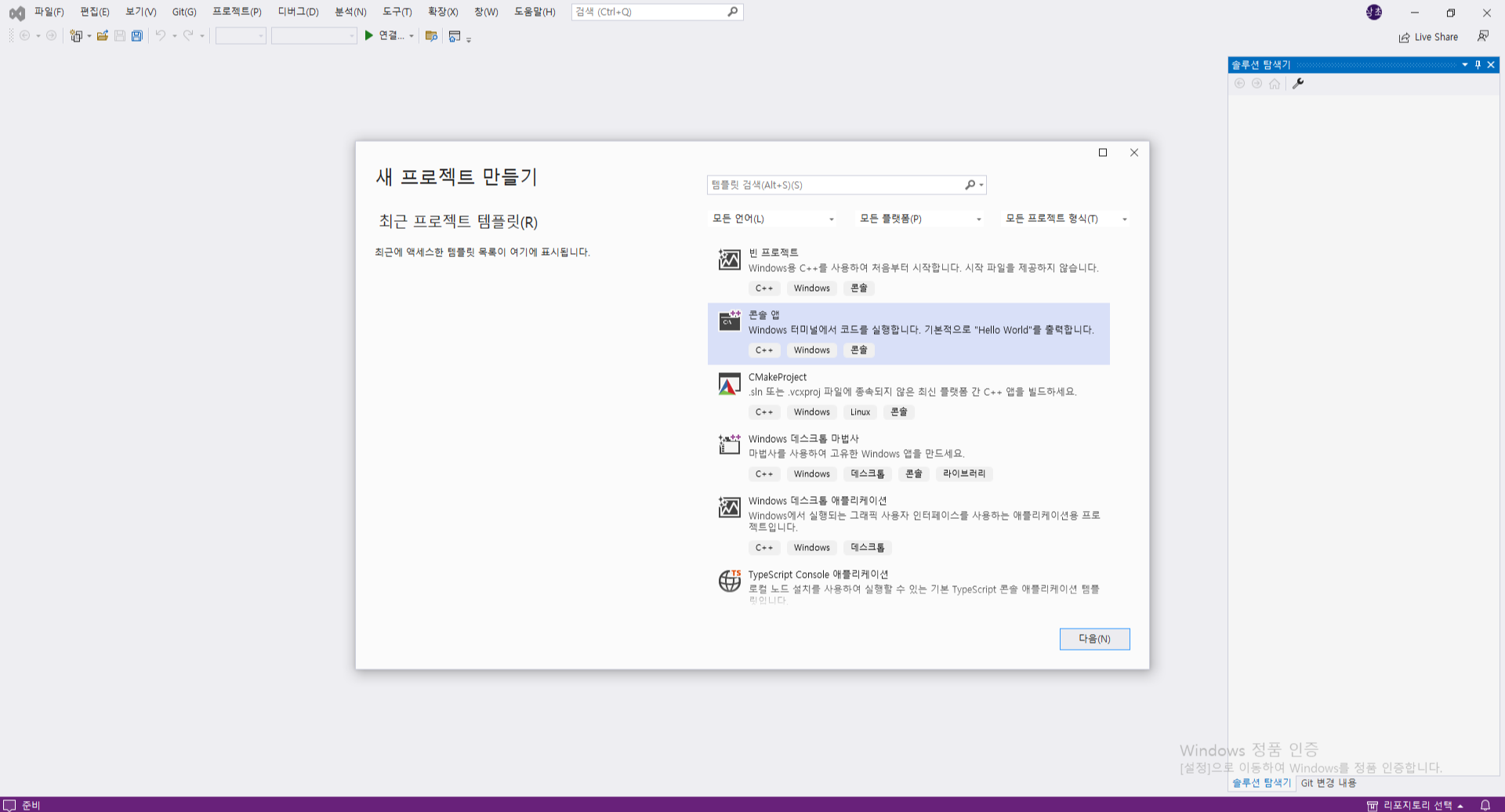Click the Find in Files folder icon
The image size is (1505, 812).
431,36
